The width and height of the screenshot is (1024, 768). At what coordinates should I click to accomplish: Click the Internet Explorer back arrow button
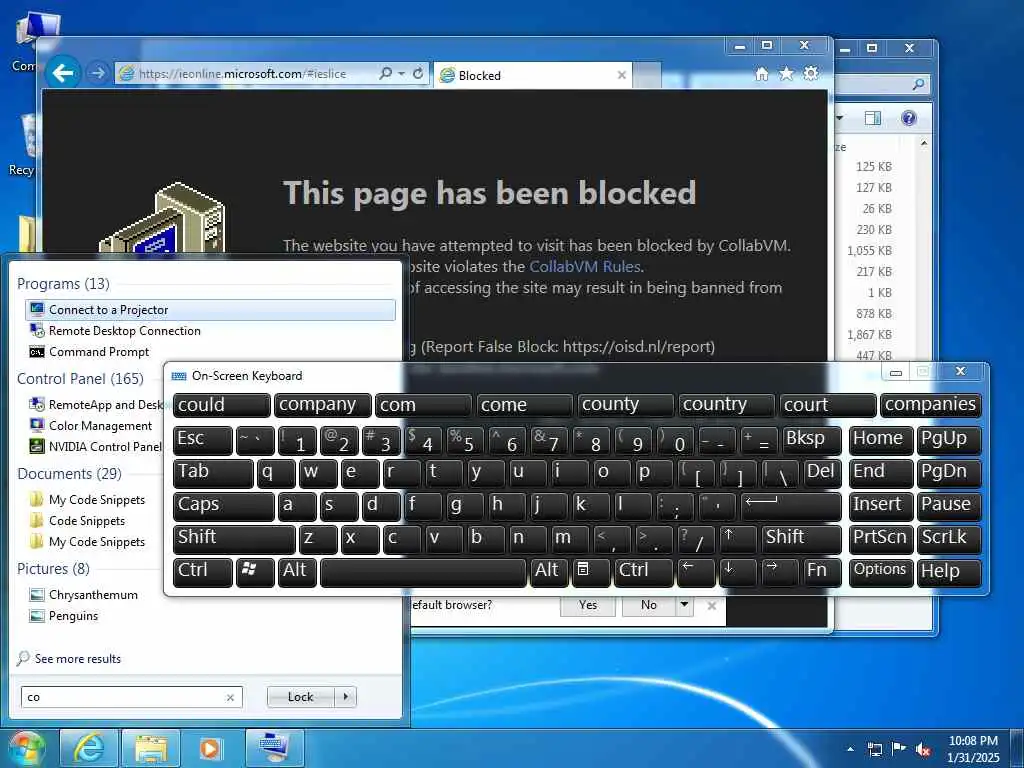(x=63, y=72)
